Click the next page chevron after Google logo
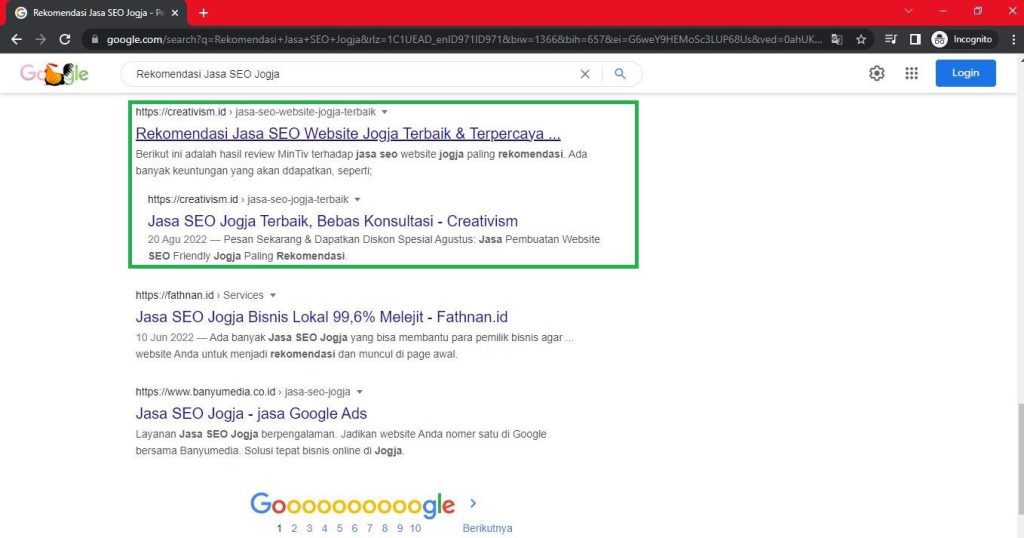 coord(473,503)
